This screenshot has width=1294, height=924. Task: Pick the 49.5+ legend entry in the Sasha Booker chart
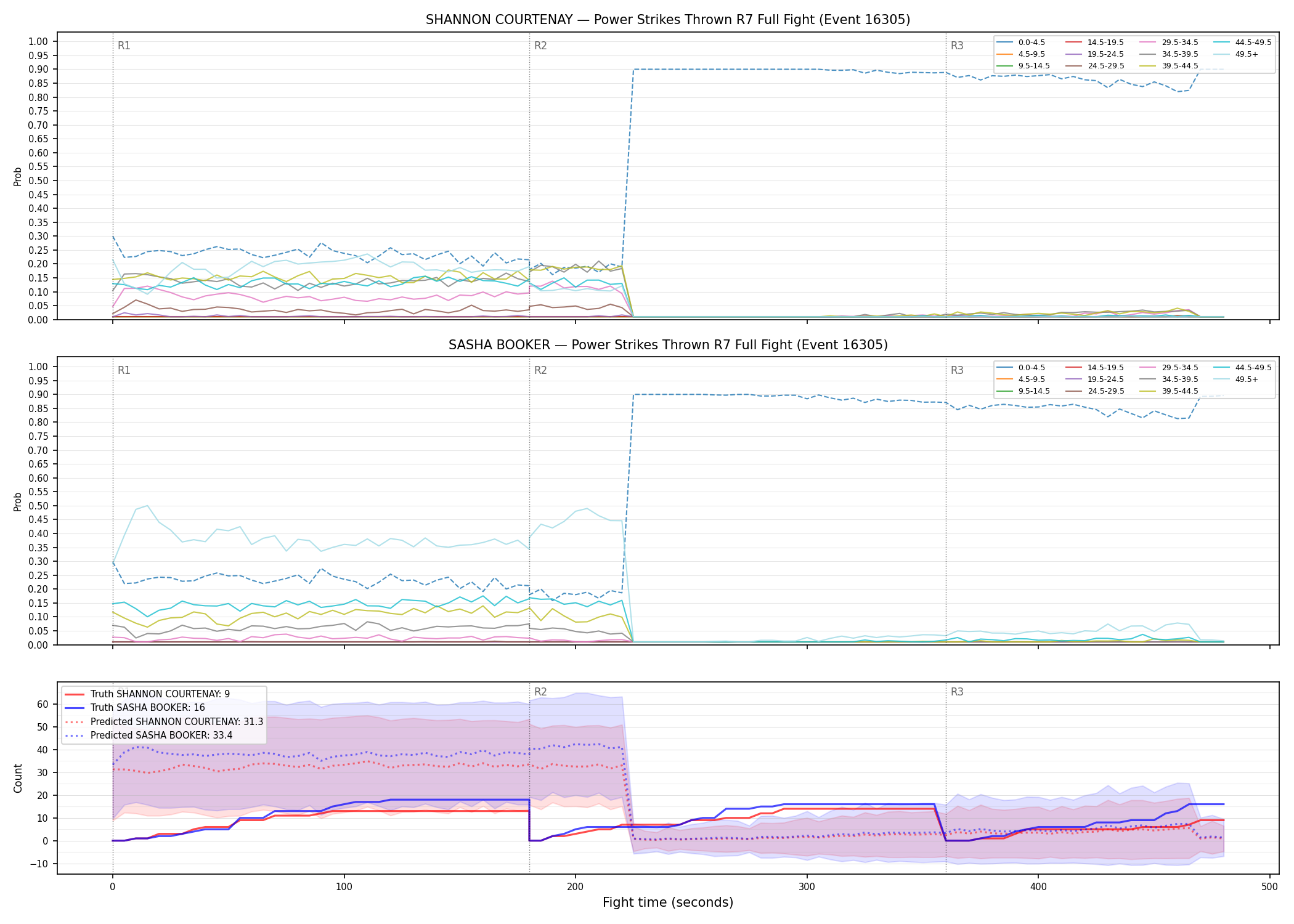[1236, 379]
